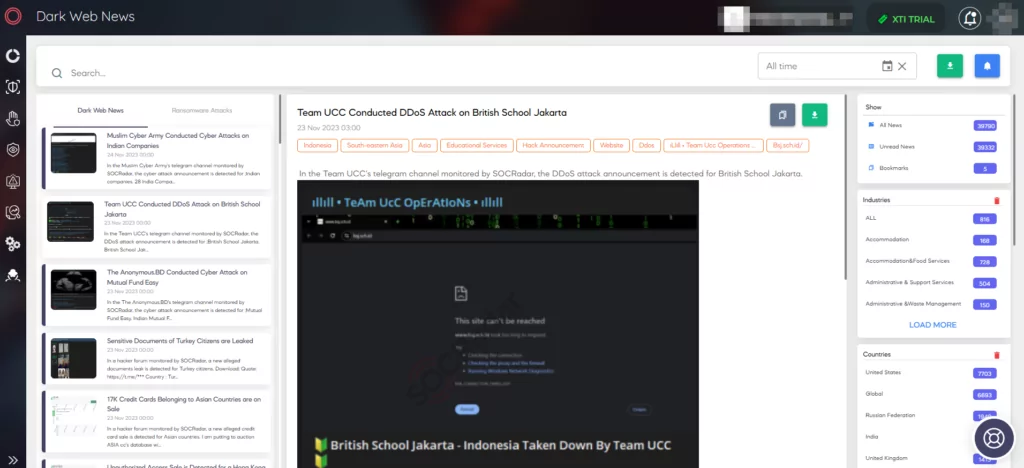Clear the All time date filter with the X

click(x=902, y=66)
